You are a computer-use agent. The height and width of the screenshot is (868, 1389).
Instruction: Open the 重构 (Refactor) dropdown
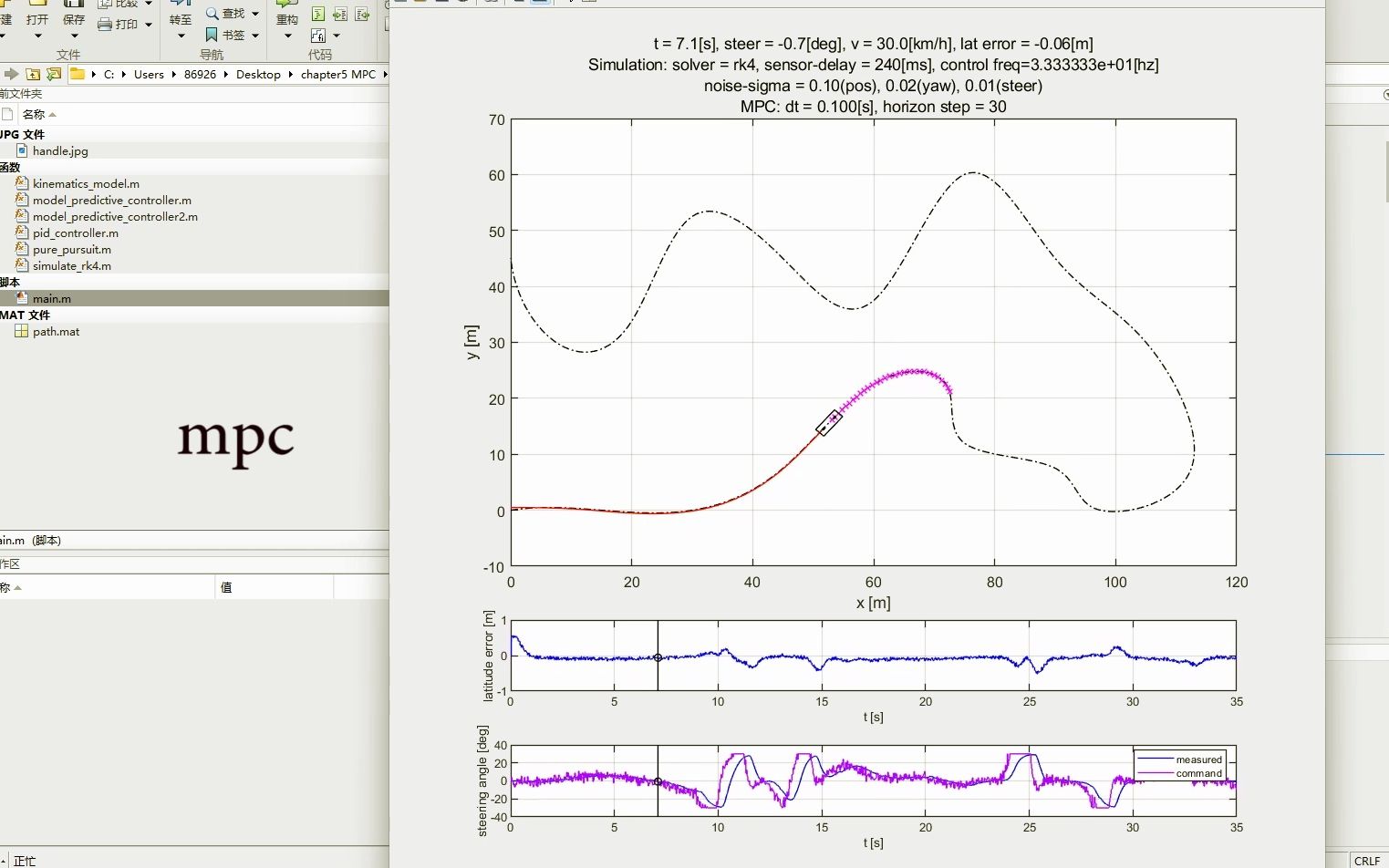287,36
